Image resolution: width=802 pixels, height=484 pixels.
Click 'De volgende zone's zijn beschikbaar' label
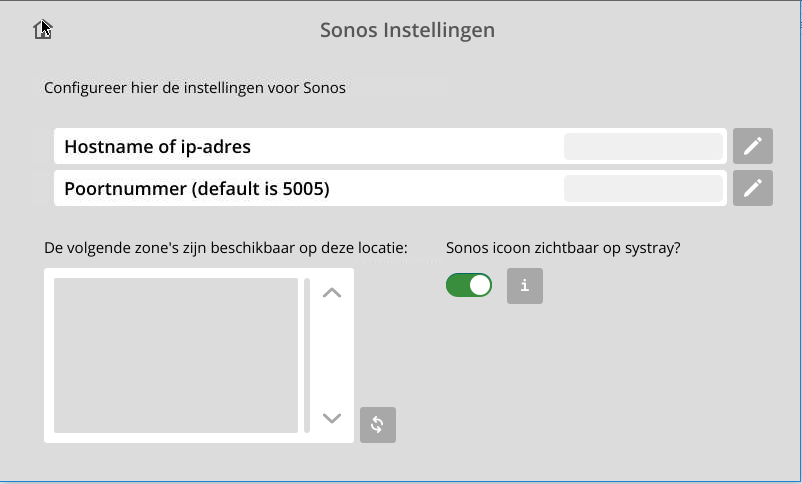pyautogui.click(x=226, y=248)
